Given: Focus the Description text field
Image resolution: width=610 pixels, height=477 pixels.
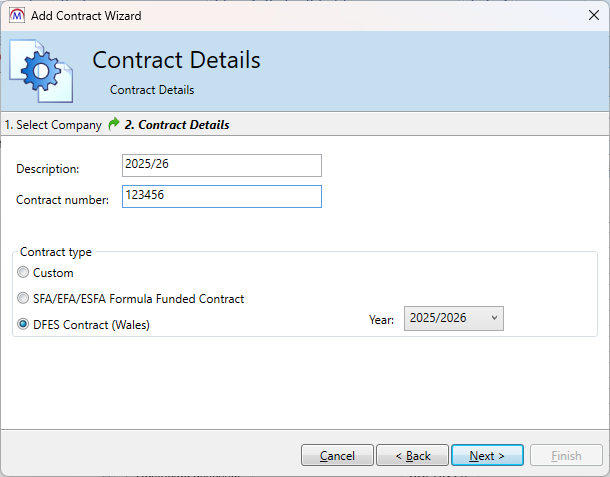Looking at the screenshot, I should click(x=221, y=165).
